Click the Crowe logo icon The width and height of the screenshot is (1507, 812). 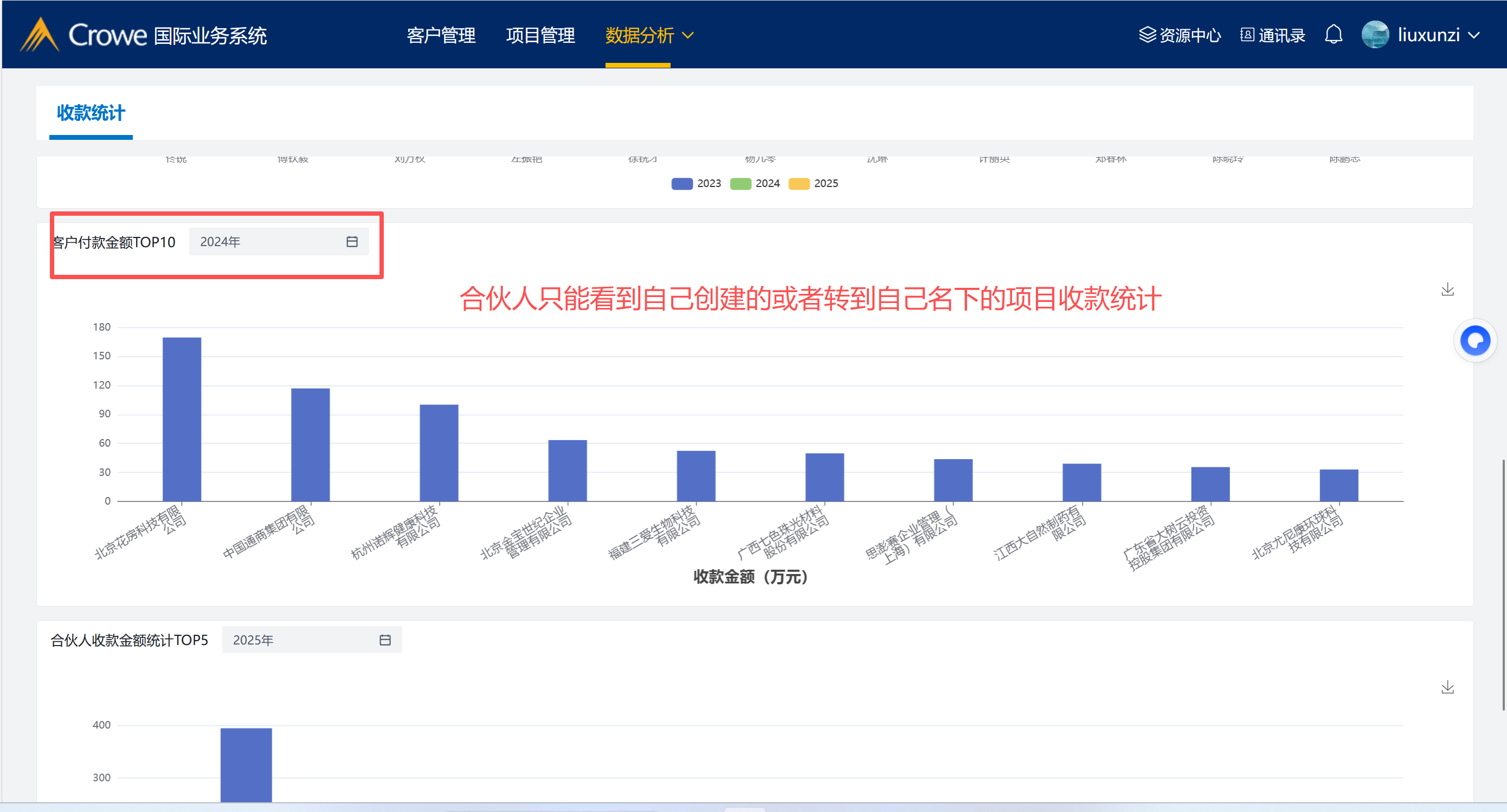click(x=39, y=35)
